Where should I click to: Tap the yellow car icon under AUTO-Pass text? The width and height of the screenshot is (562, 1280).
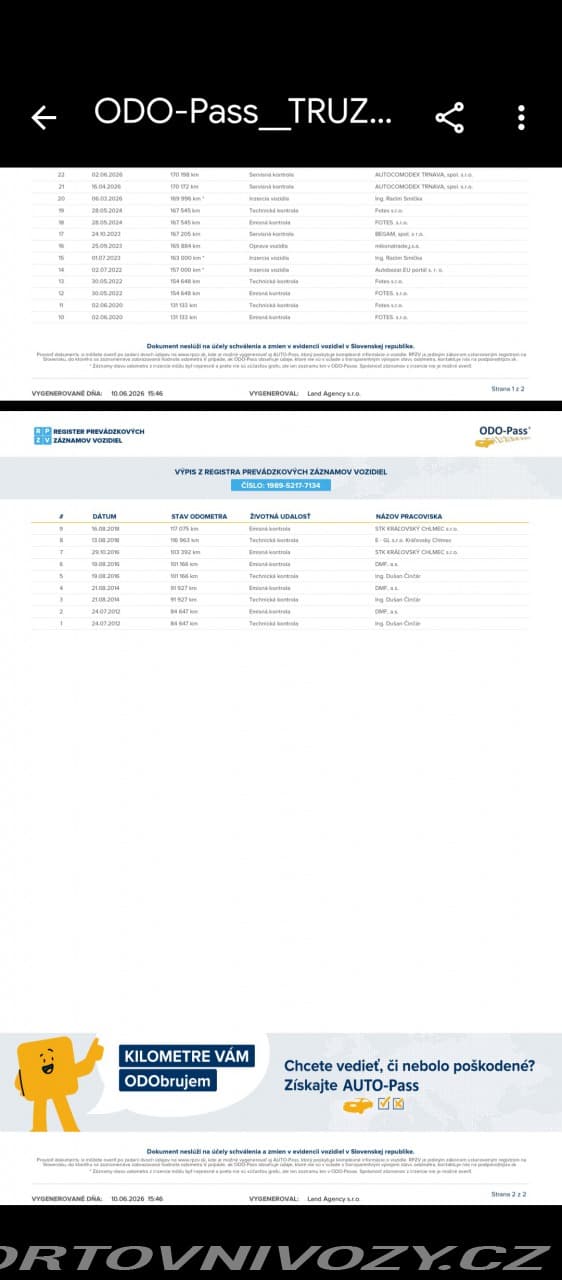coord(358,1105)
